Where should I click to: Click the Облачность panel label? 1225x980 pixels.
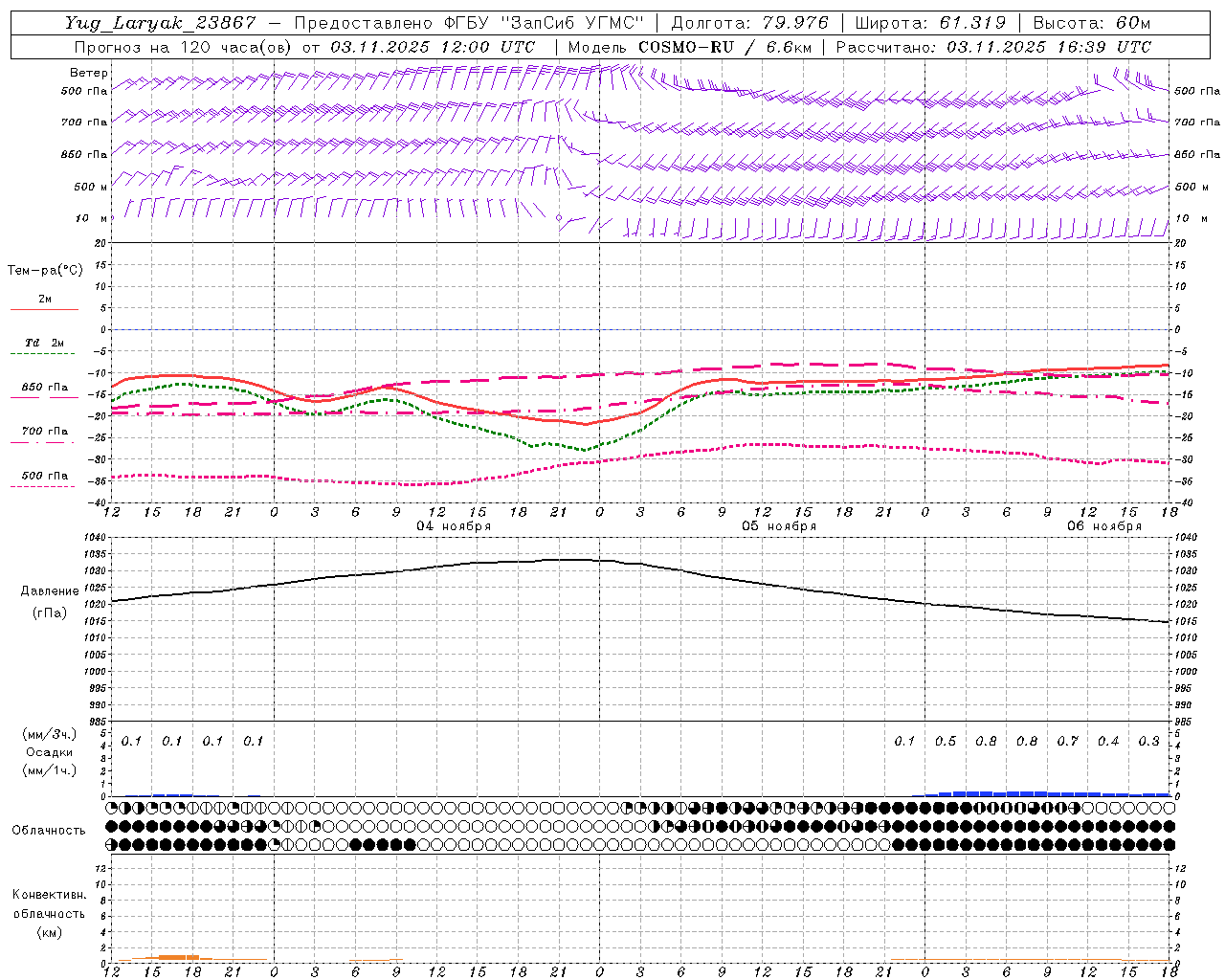pos(49,830)
